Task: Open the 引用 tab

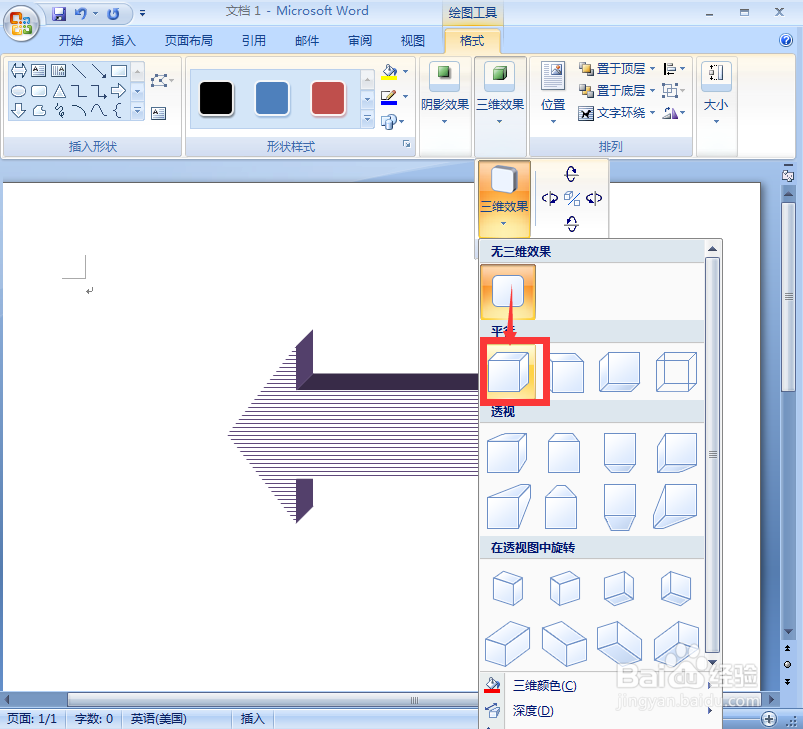Action: 254,40
